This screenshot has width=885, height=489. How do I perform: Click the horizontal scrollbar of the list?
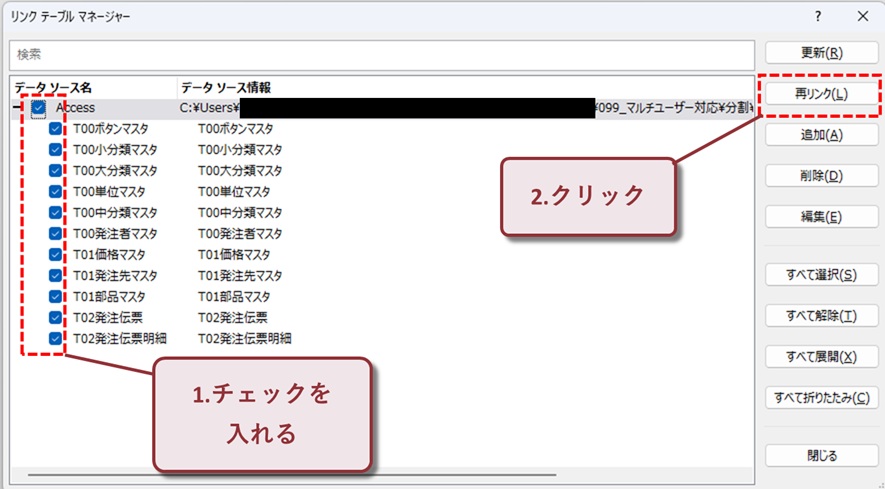[x=292, y=475]
